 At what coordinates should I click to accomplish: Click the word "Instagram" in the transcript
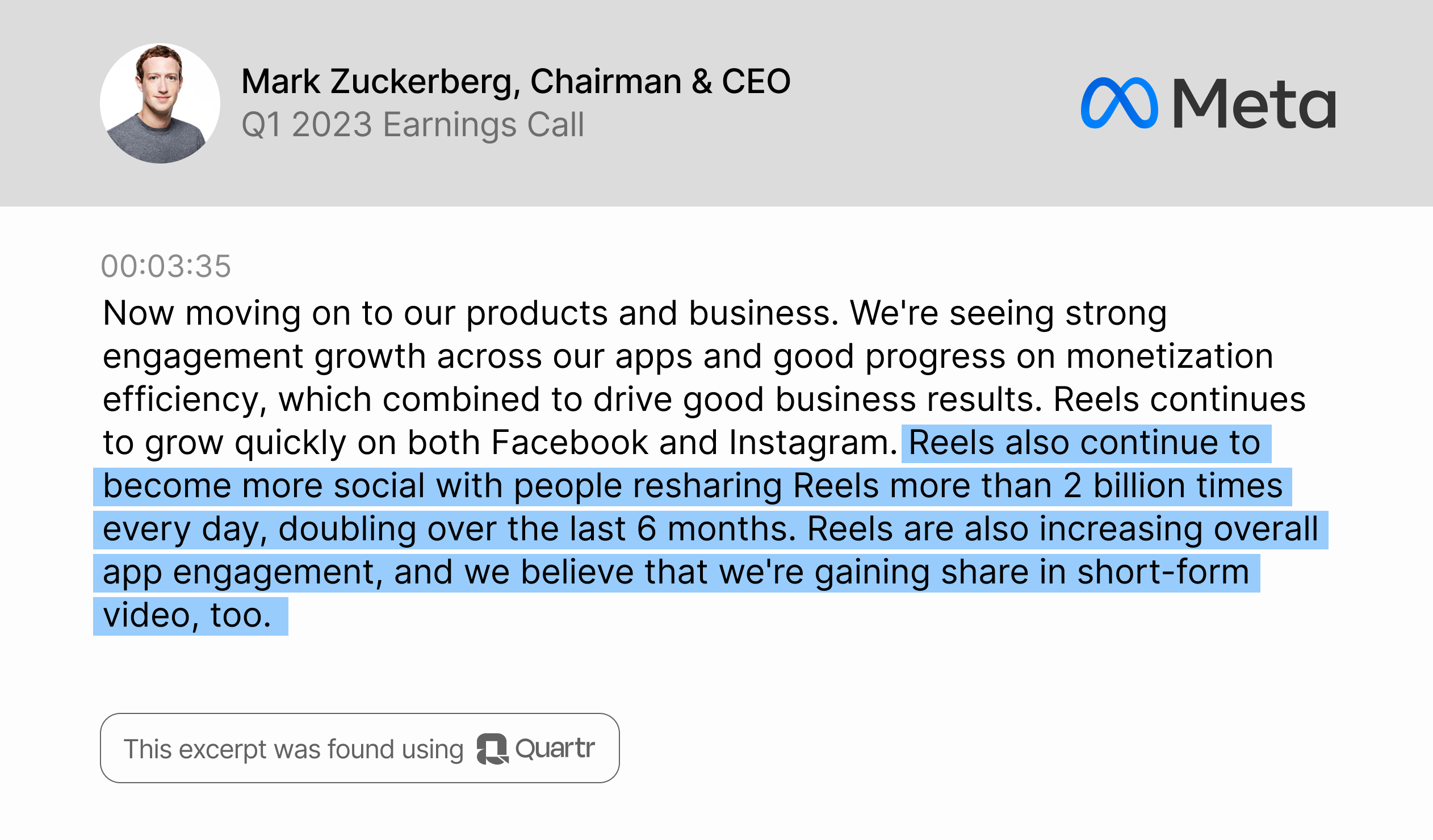pos(812,443)
